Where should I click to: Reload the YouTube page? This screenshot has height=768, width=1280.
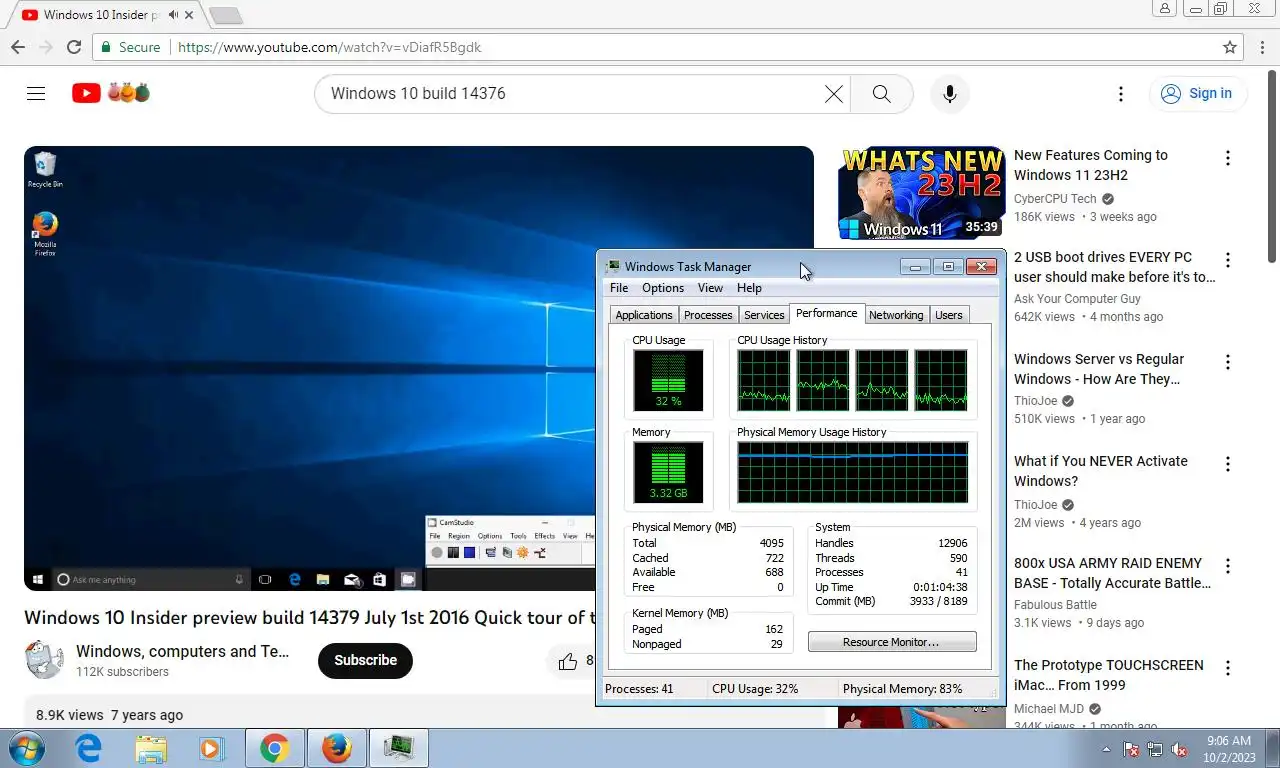74,47
